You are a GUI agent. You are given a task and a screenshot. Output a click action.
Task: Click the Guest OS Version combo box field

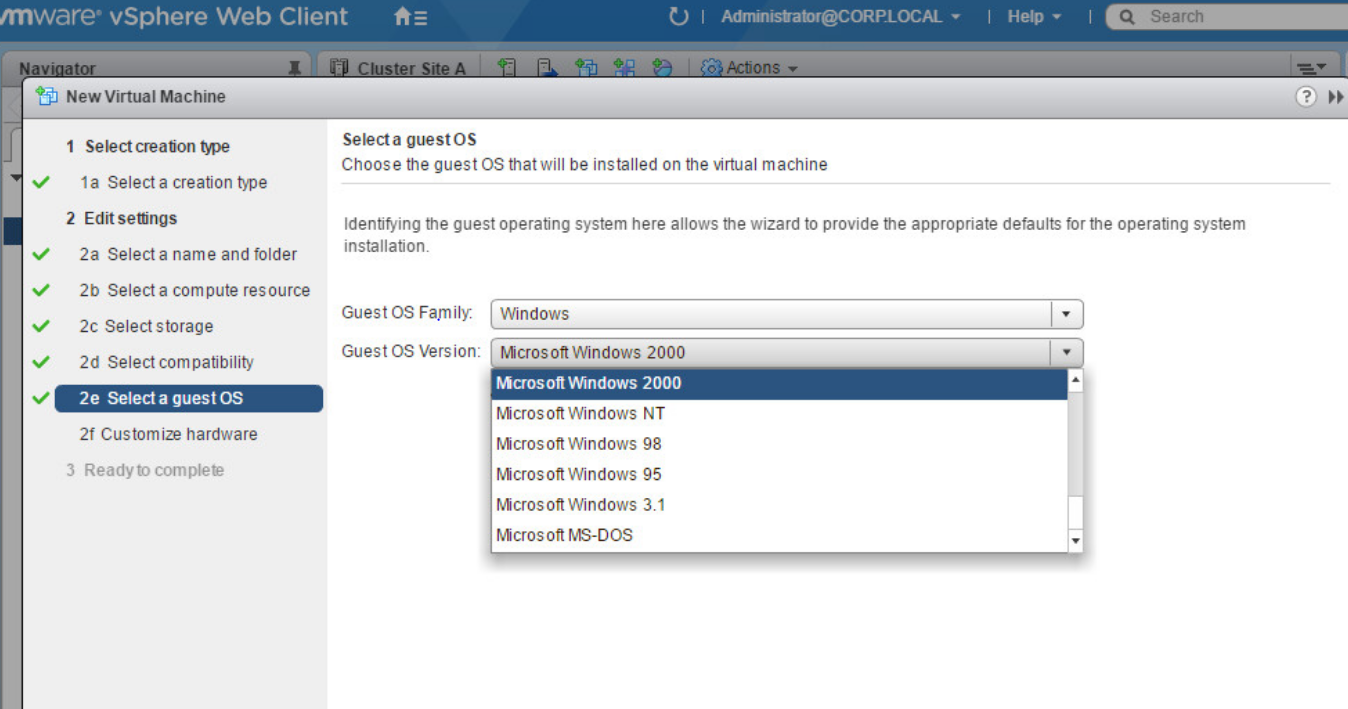click(787, 352)
